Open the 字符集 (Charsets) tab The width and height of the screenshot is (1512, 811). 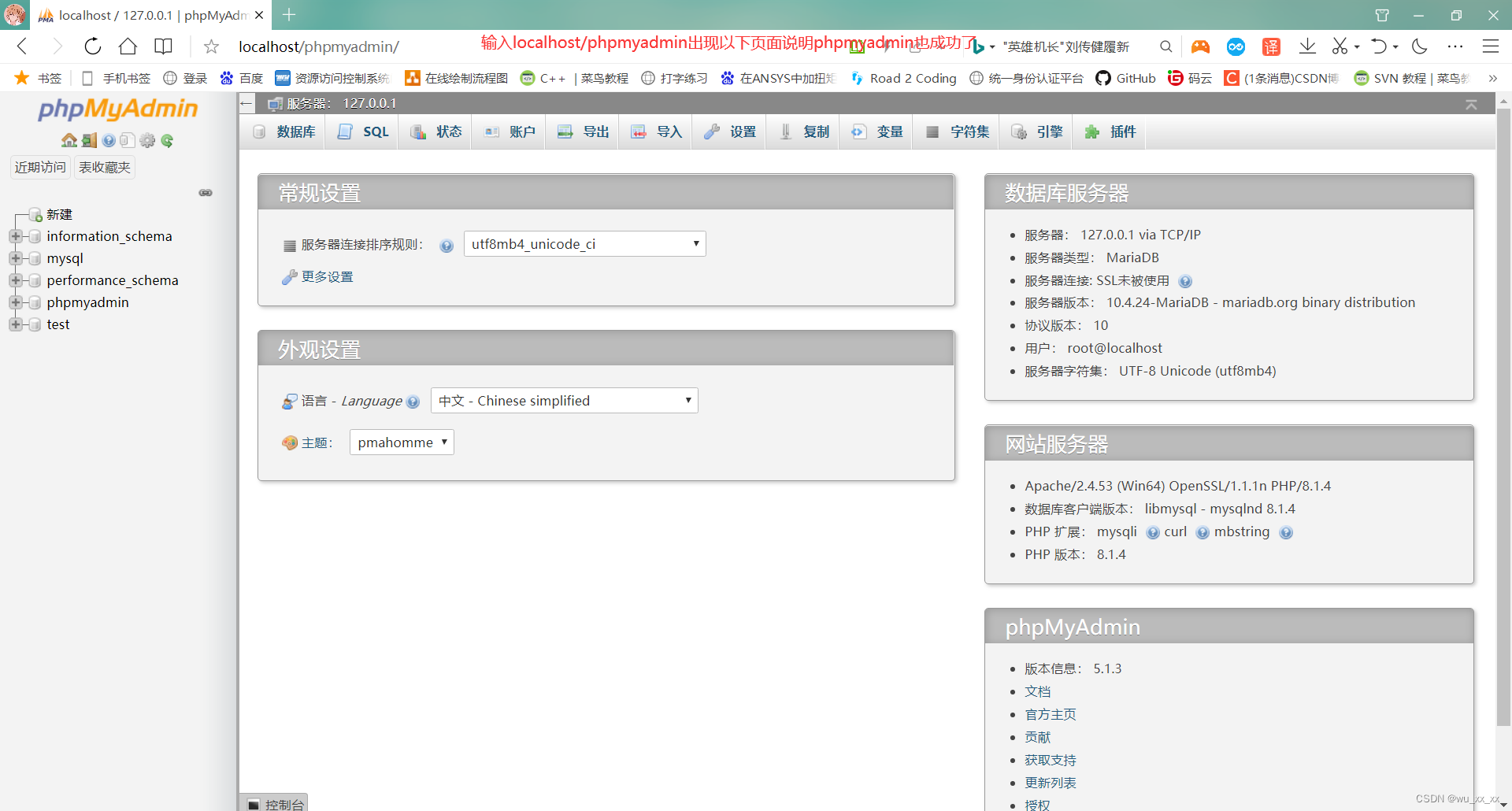click(956, 131)
